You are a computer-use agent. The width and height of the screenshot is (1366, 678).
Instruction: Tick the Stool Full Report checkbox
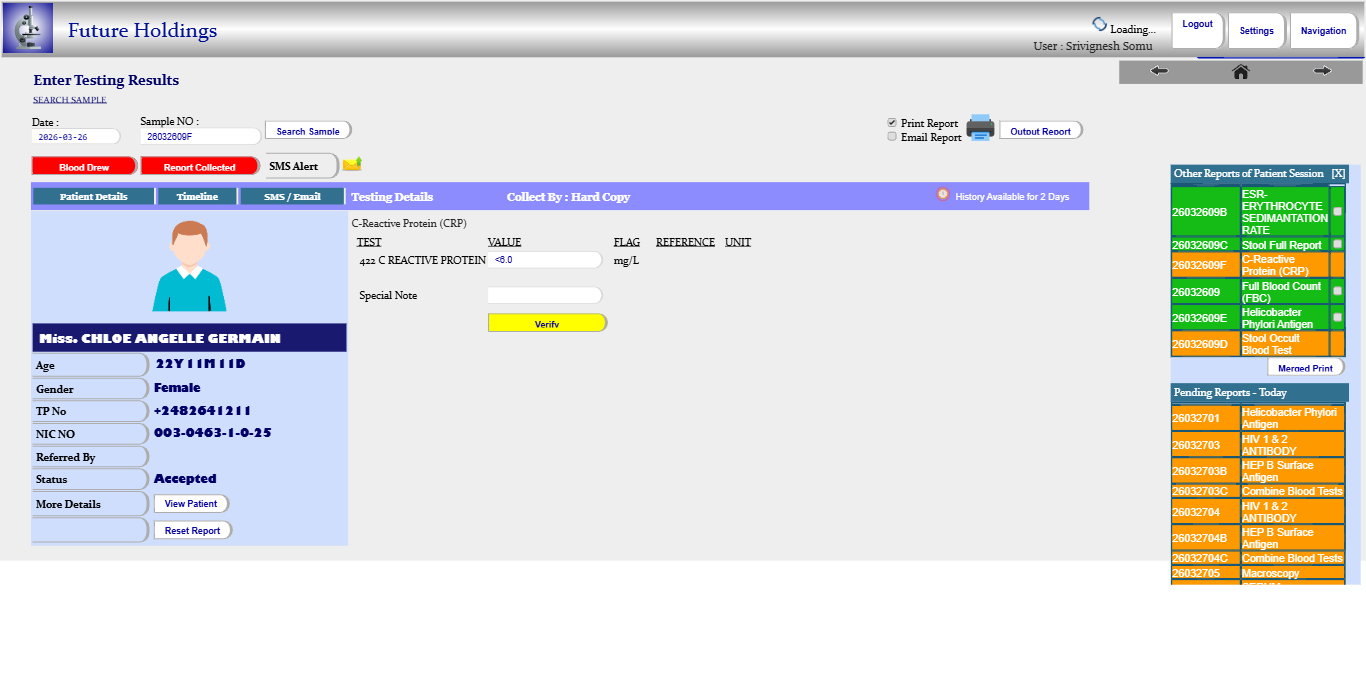coord(1338,244)
